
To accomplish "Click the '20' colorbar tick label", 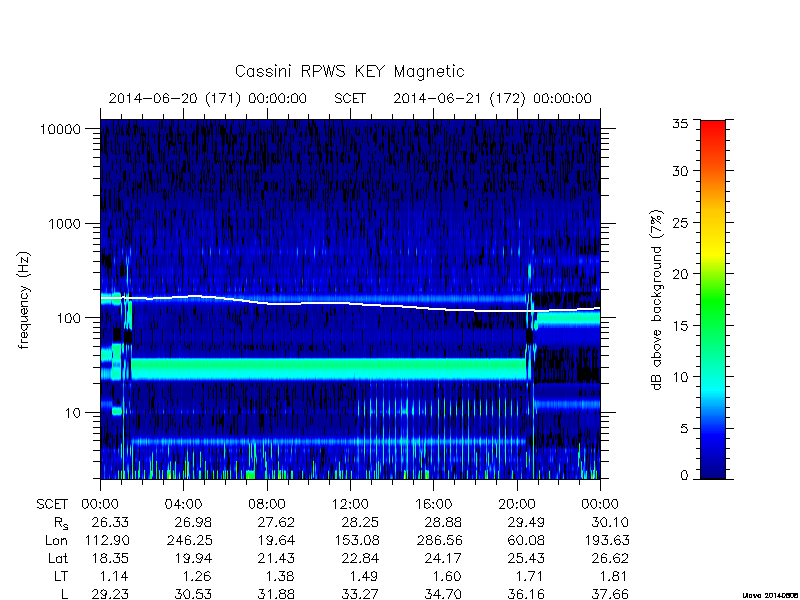I will tap(680, 274).
